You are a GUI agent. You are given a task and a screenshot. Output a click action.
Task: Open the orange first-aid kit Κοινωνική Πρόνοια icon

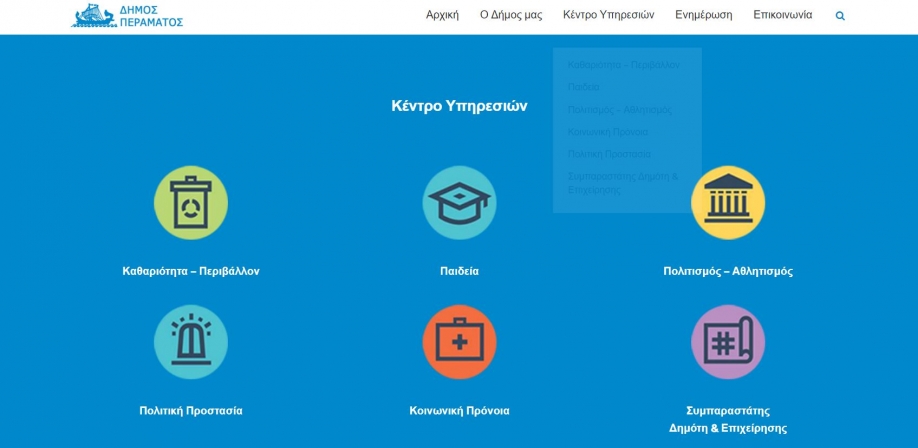pos(459,342)
